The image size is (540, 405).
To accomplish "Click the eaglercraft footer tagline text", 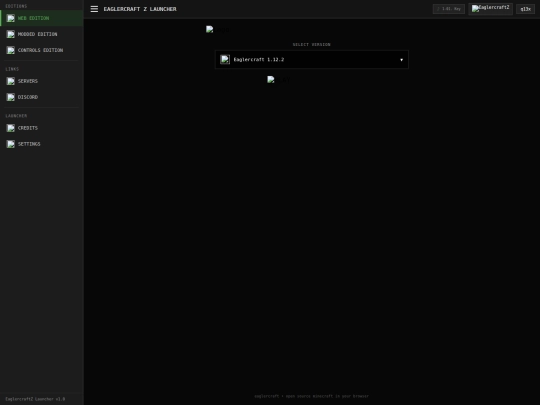I will (x=312, y=396).
